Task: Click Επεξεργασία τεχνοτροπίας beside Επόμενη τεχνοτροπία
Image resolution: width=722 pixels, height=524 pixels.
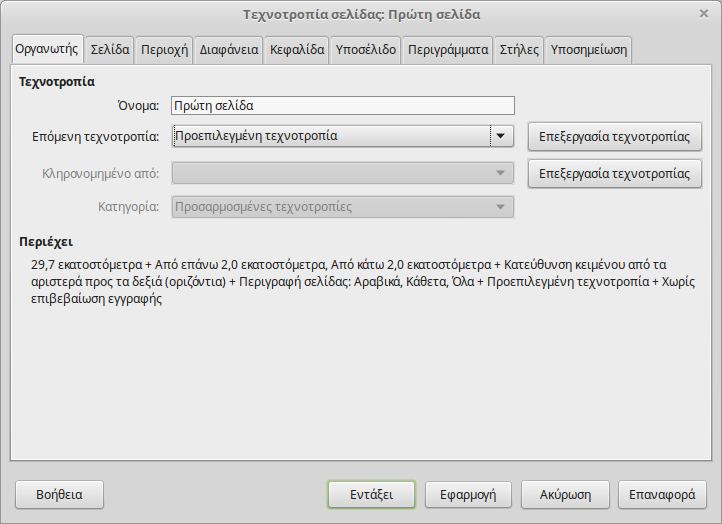Action: (x=614, y=136)
